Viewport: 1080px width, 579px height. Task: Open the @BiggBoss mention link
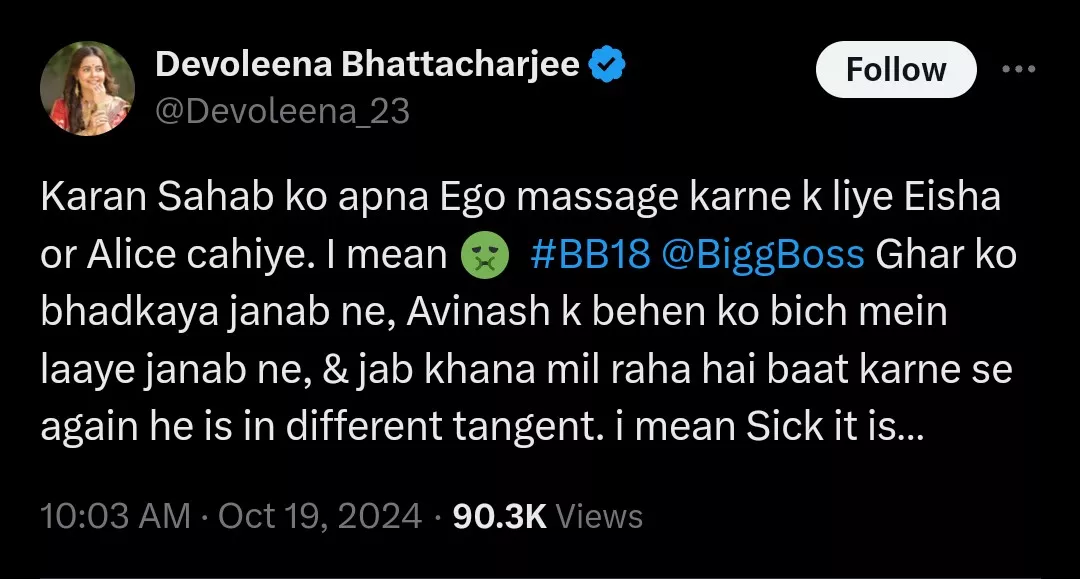762,255
